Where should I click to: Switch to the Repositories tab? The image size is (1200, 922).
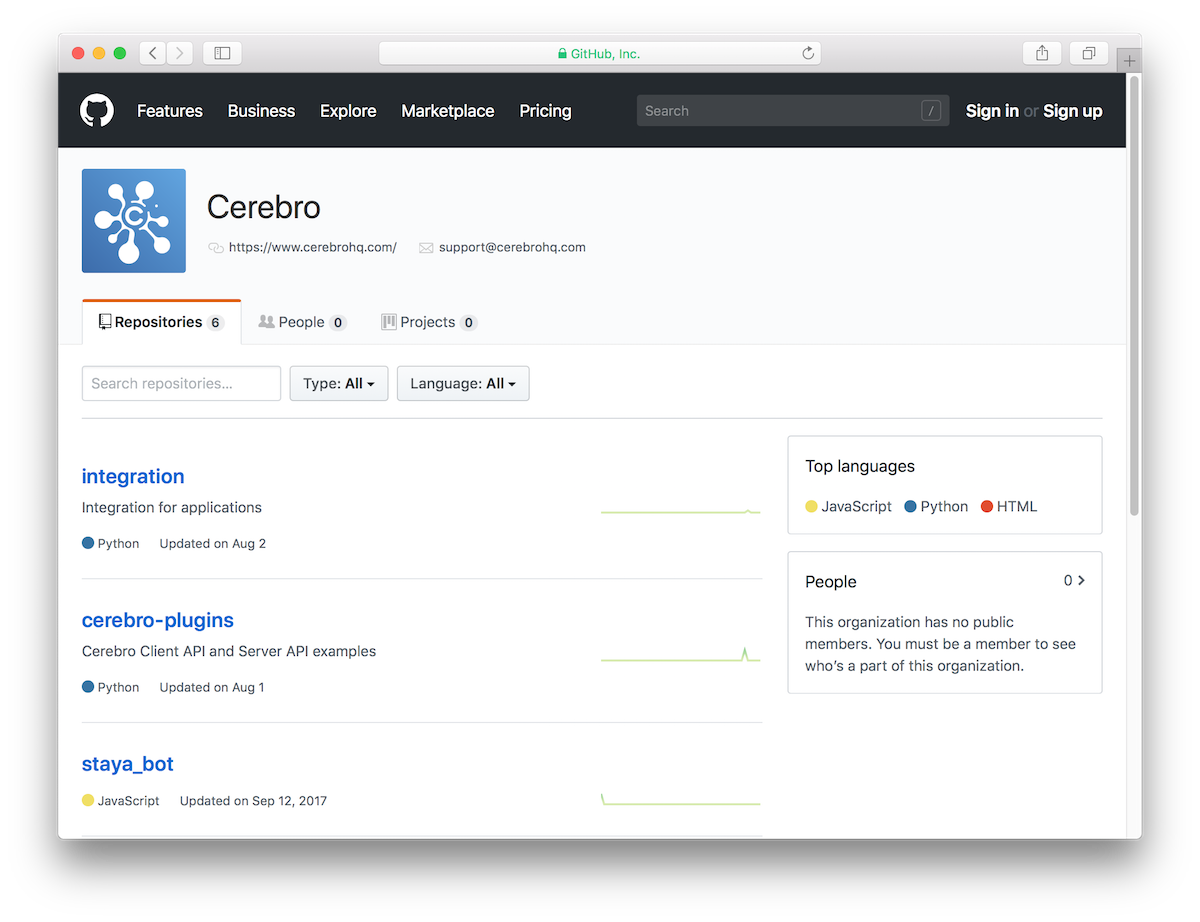[x=162, y=322]
